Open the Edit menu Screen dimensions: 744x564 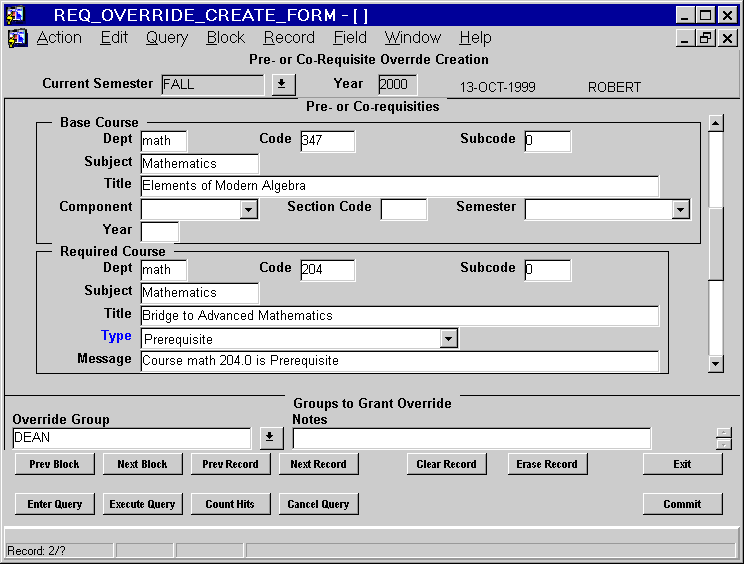pyautogui.click(x=114, y=37)
